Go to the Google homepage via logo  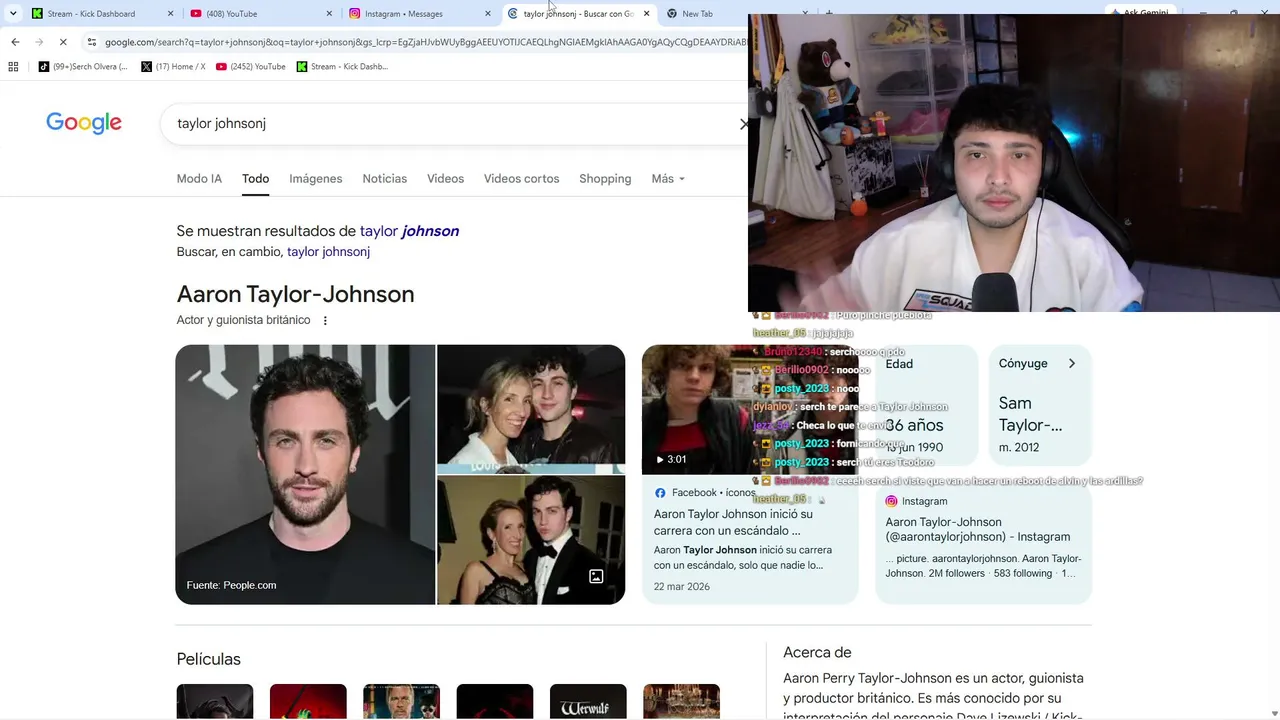click(x=84, y=123)
